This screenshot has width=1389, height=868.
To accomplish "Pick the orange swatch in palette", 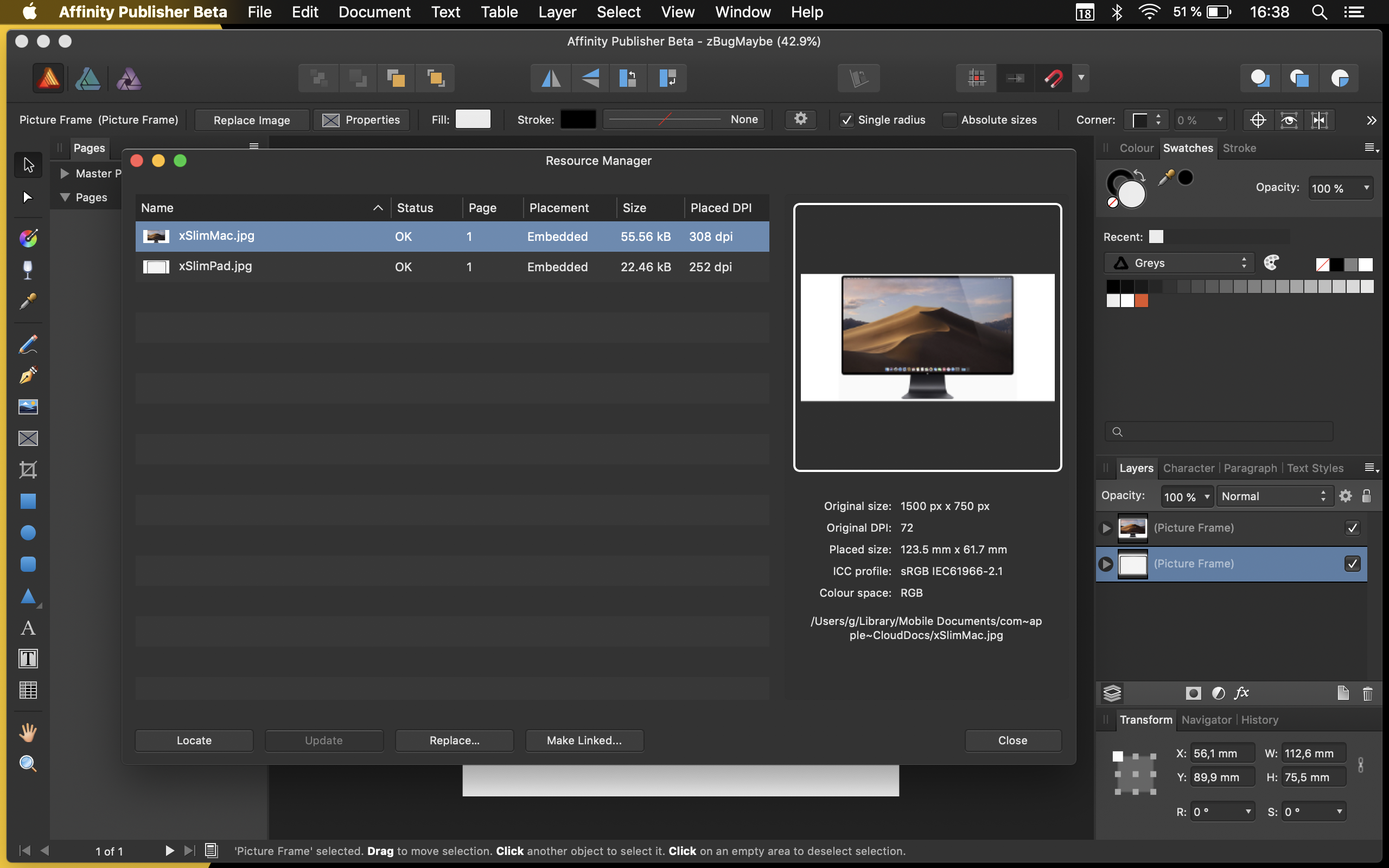I will (x=1142, y=301).
